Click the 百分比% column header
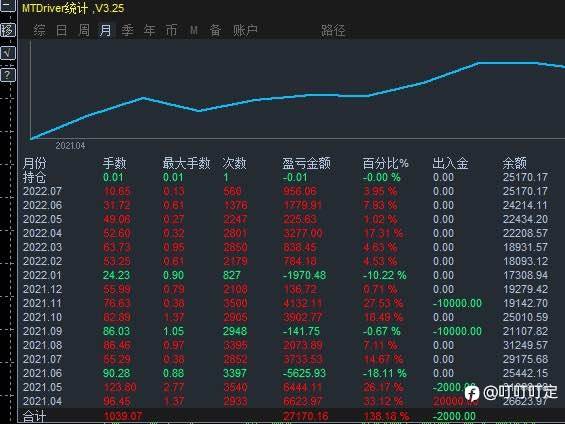Image resolution: width=565 pixels, height=424 pixels. [x=386, y=163]
